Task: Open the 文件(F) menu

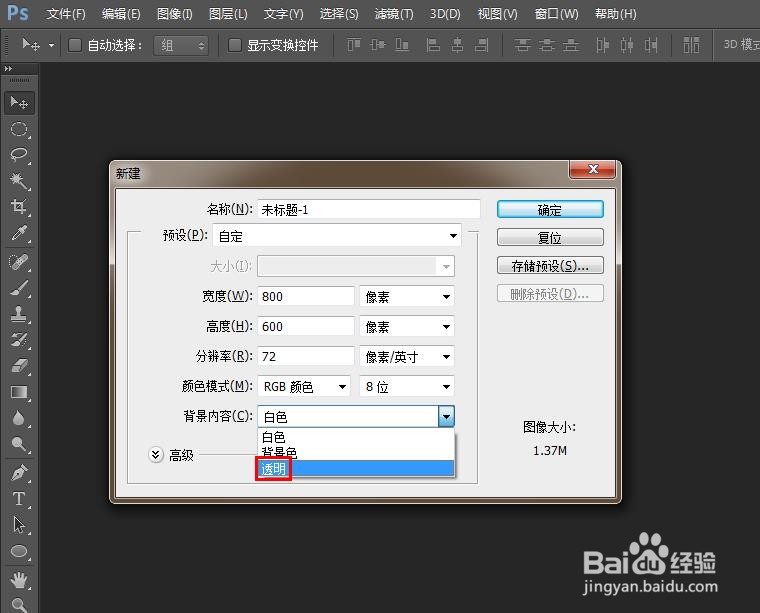Action: 66,14
